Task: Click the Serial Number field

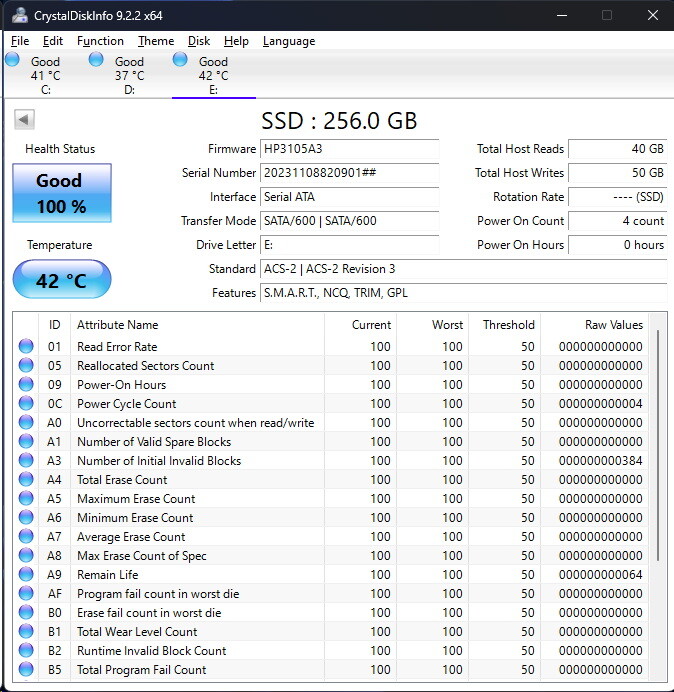Action: coord(348,173)
